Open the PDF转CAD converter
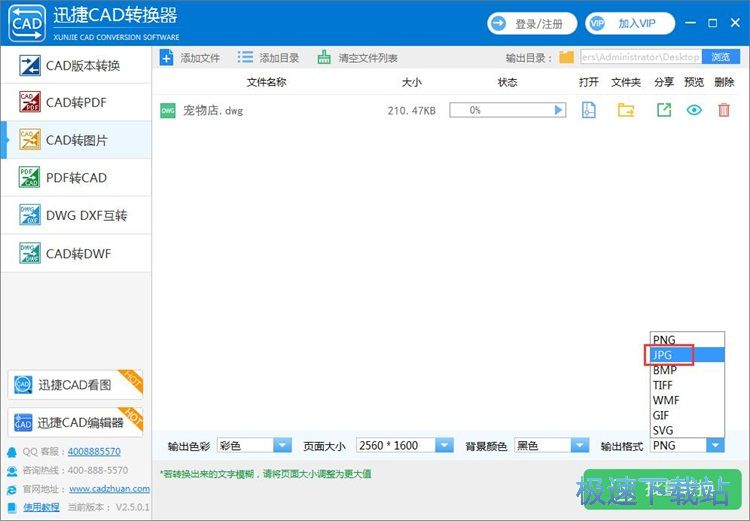 point(76,177)
